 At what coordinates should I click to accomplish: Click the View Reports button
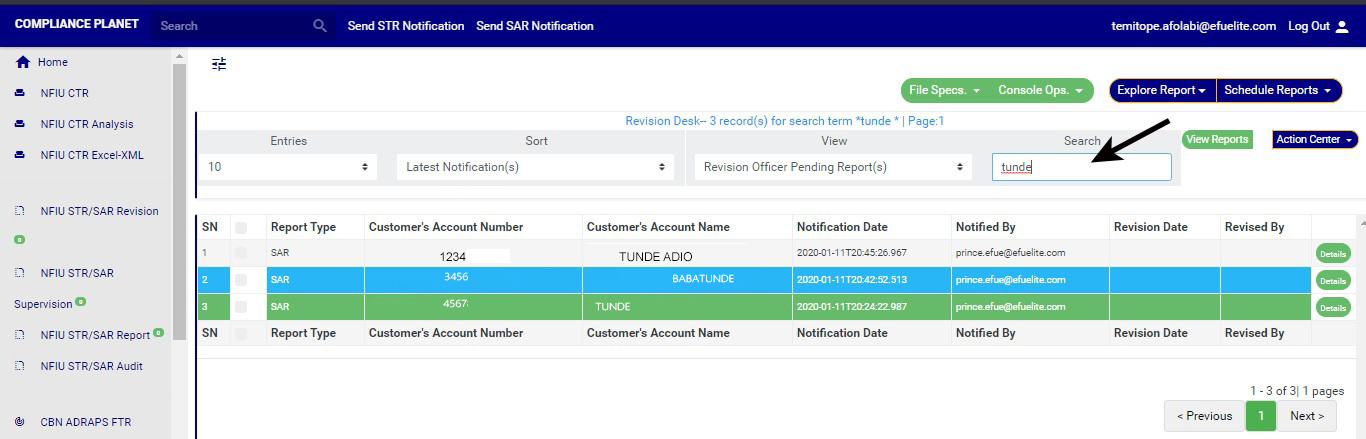tap(1217, 140)
